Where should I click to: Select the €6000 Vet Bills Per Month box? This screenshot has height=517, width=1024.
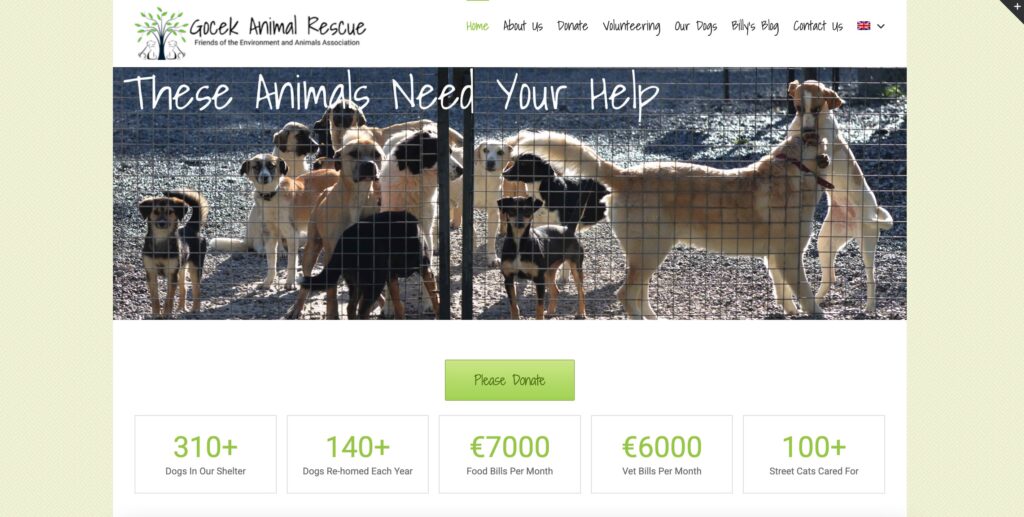coord(662,454)
